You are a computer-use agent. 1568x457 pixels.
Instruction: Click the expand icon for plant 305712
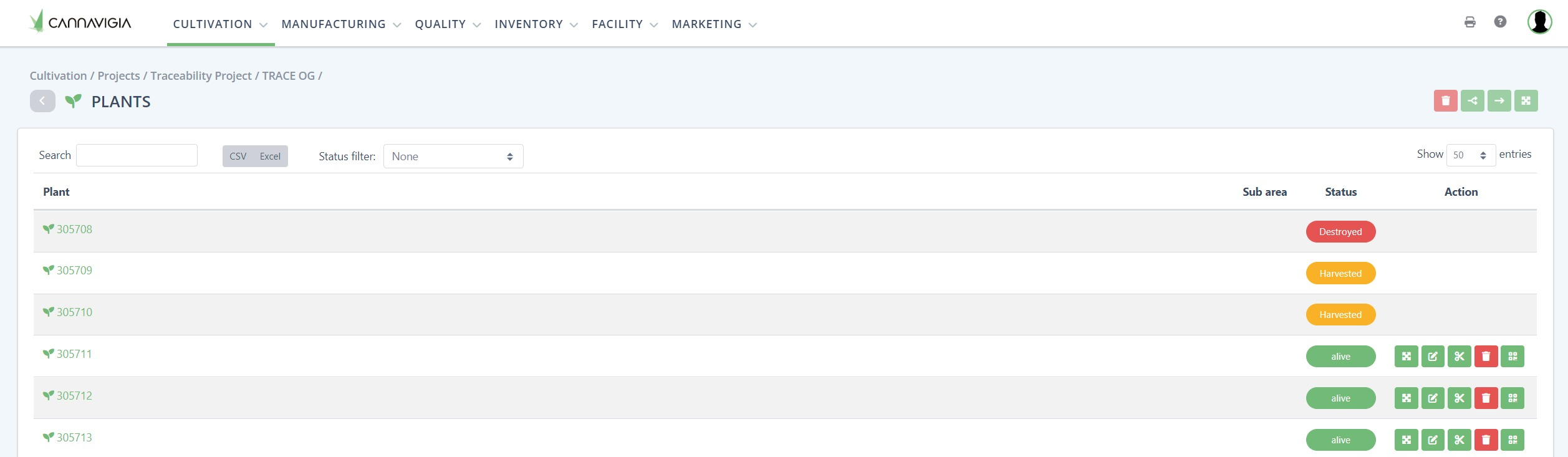(1406, 398)
